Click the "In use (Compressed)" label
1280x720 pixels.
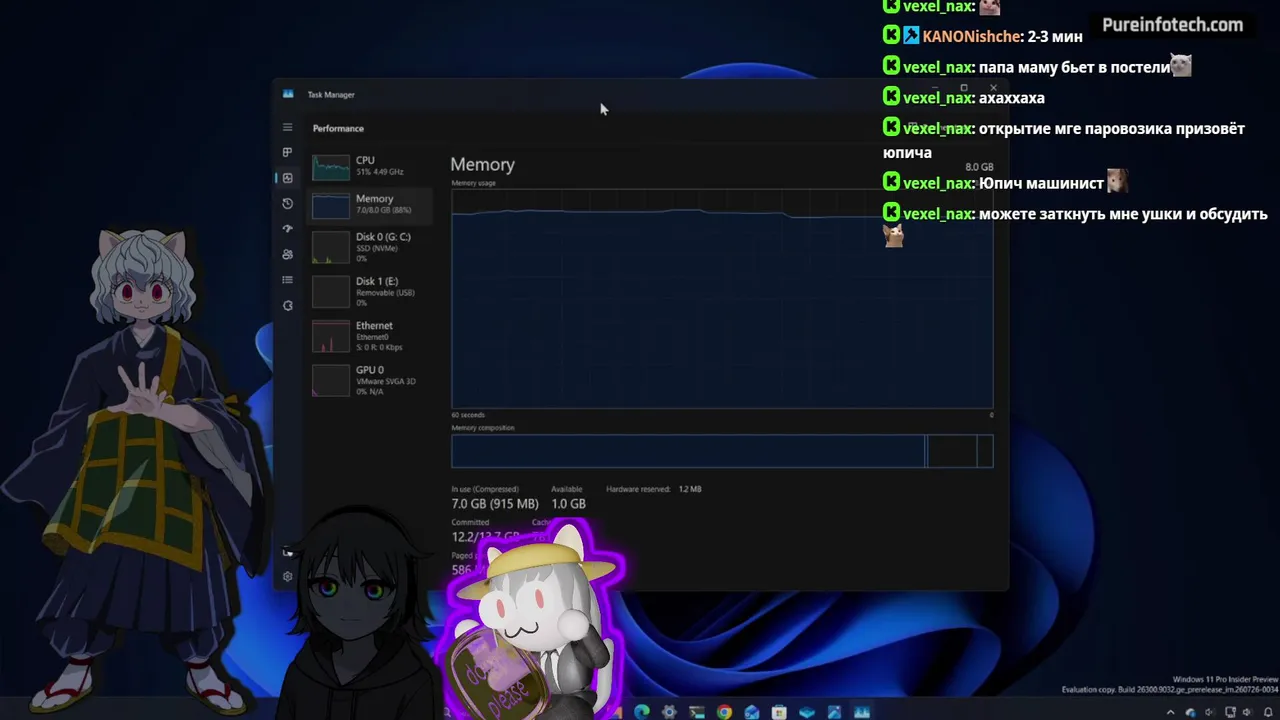[485, 489]
